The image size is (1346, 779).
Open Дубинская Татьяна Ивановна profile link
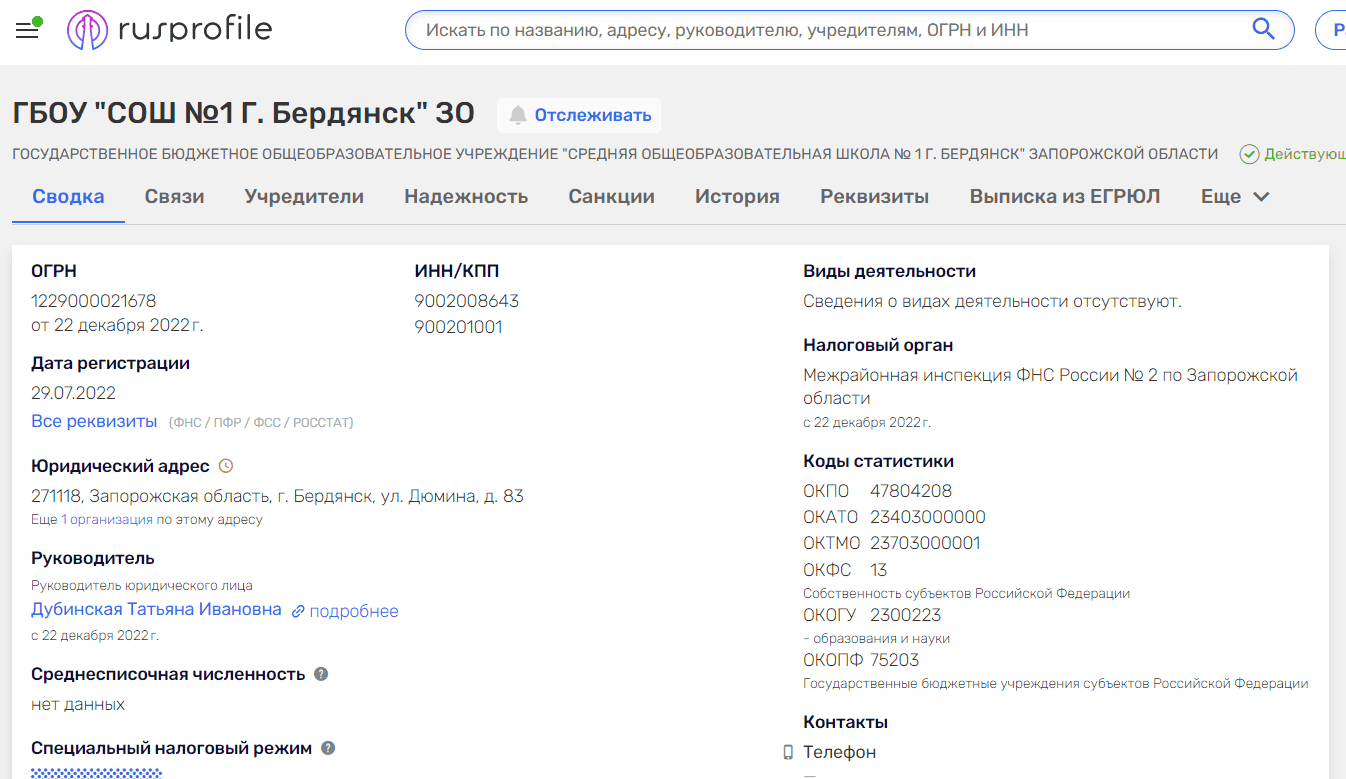(156, 610)
